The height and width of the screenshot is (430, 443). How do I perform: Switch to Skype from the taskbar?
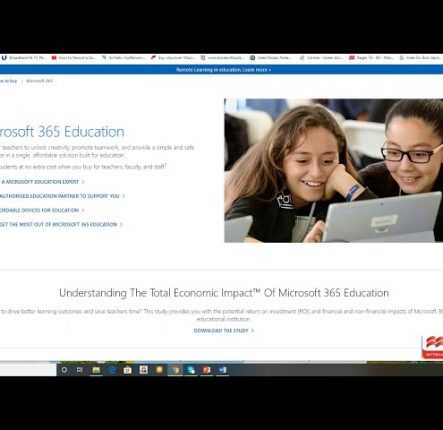191,370
